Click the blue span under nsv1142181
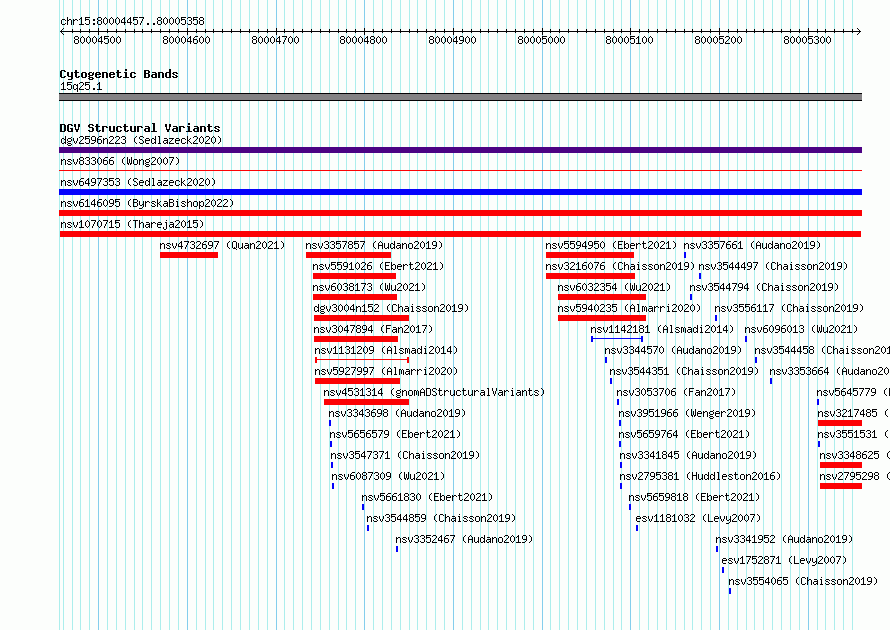 (x=617, y=339)
